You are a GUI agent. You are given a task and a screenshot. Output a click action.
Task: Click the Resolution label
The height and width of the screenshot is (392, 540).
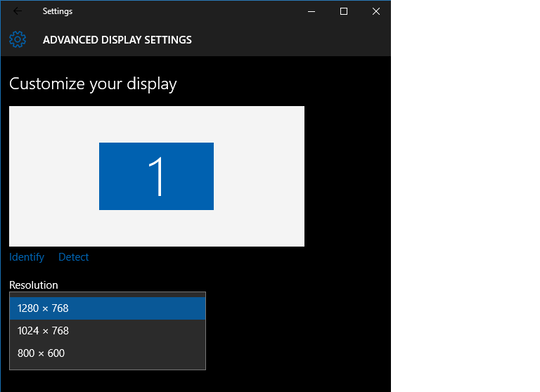pyautogui.click(x=34, y=285)
